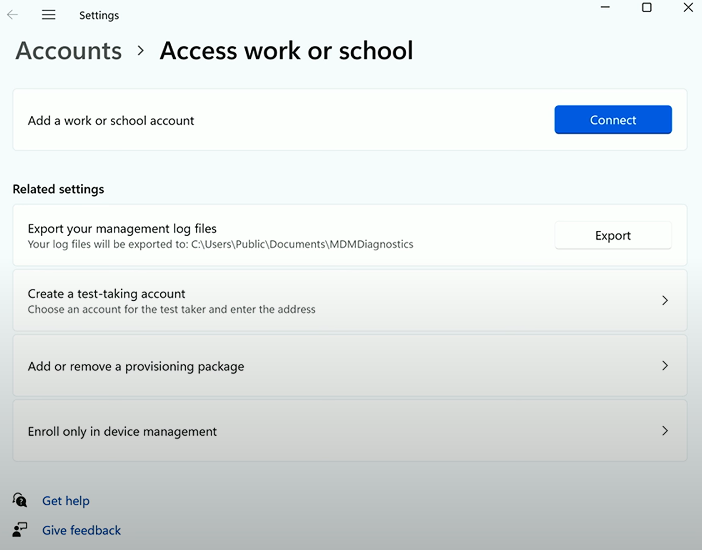Click the Get help icon
This screenshot has height=550, width=702.
(x=20, y=500)
